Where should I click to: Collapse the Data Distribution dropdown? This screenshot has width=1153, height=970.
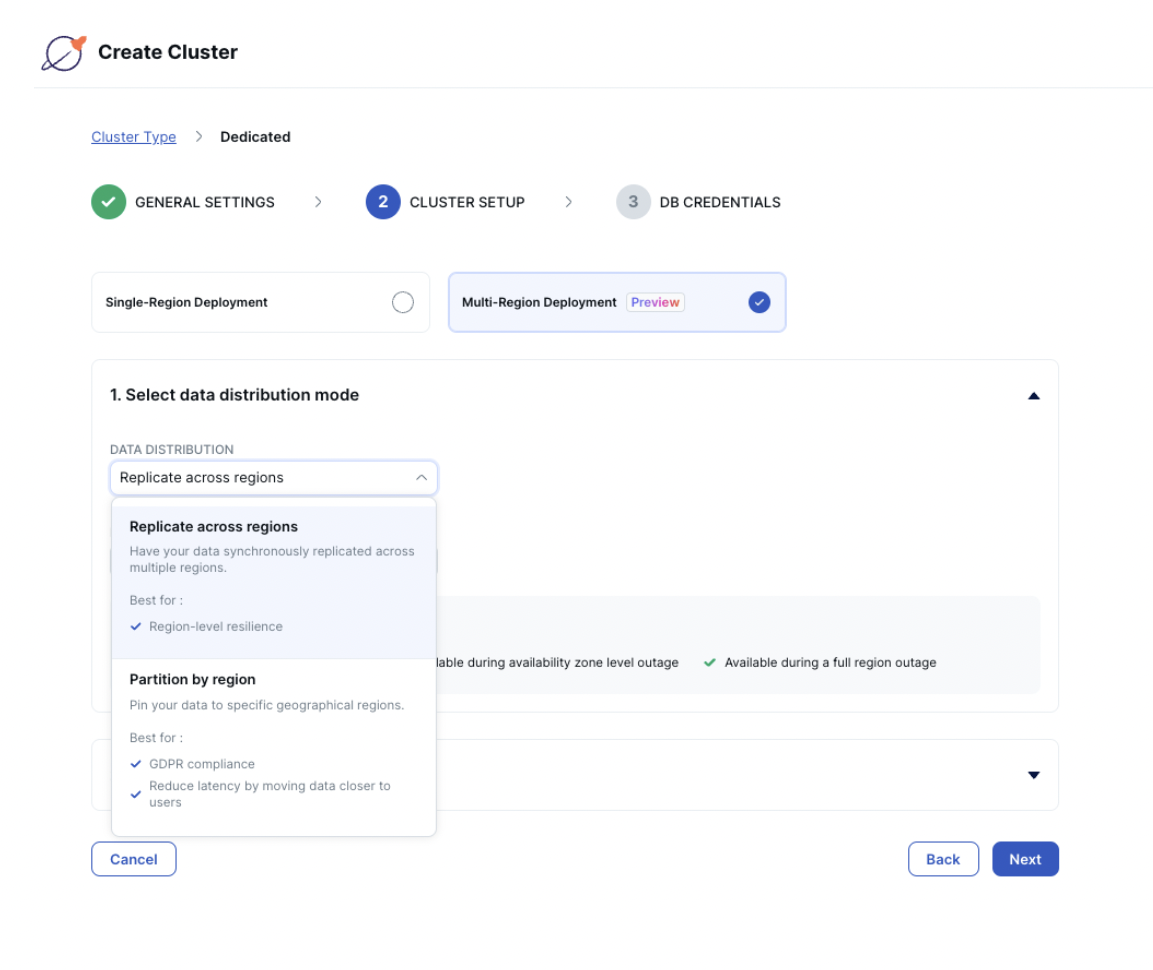[x=421, y=478]
